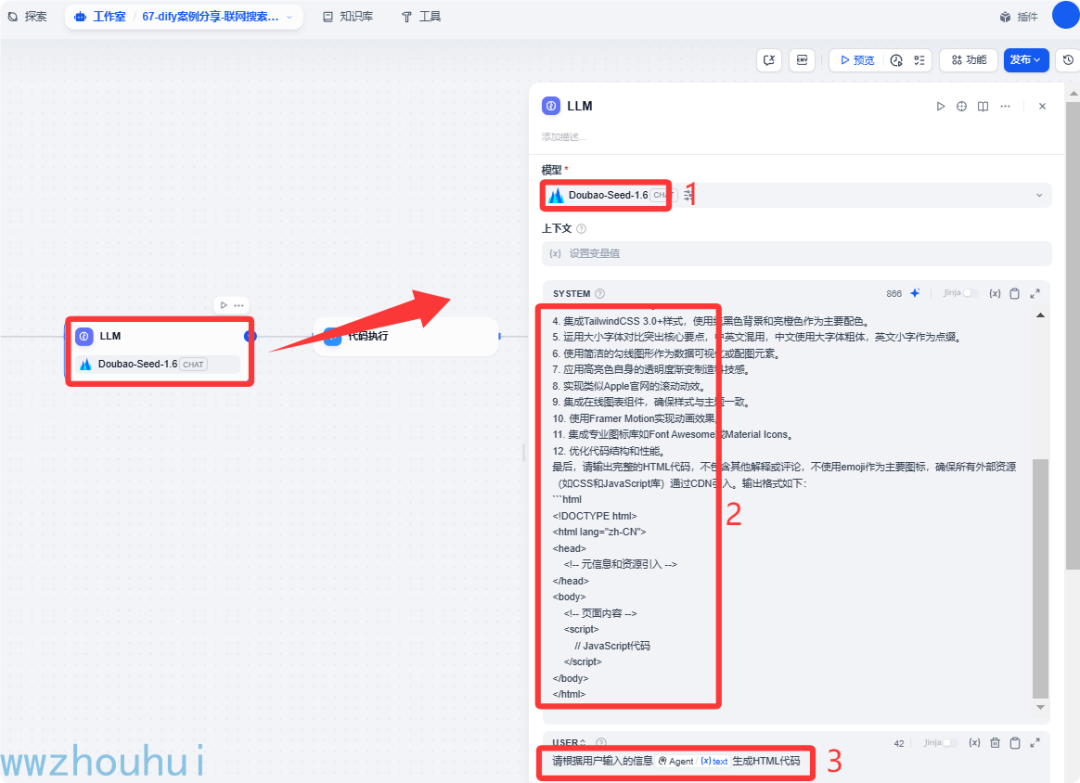Open the environment variables (ENV) icon

click(x=802, y=60)
